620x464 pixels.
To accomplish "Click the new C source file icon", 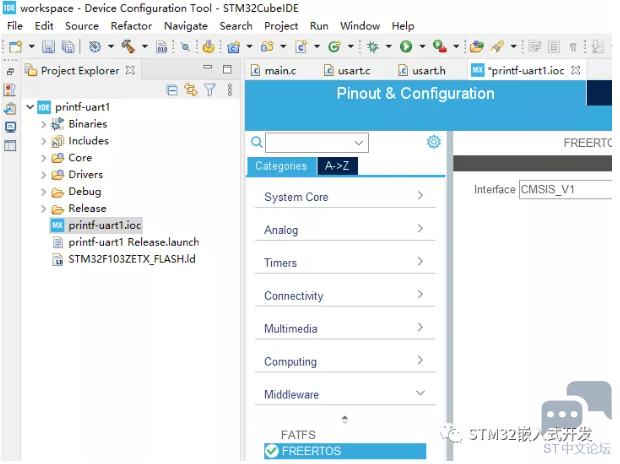I will pos(301,47).
